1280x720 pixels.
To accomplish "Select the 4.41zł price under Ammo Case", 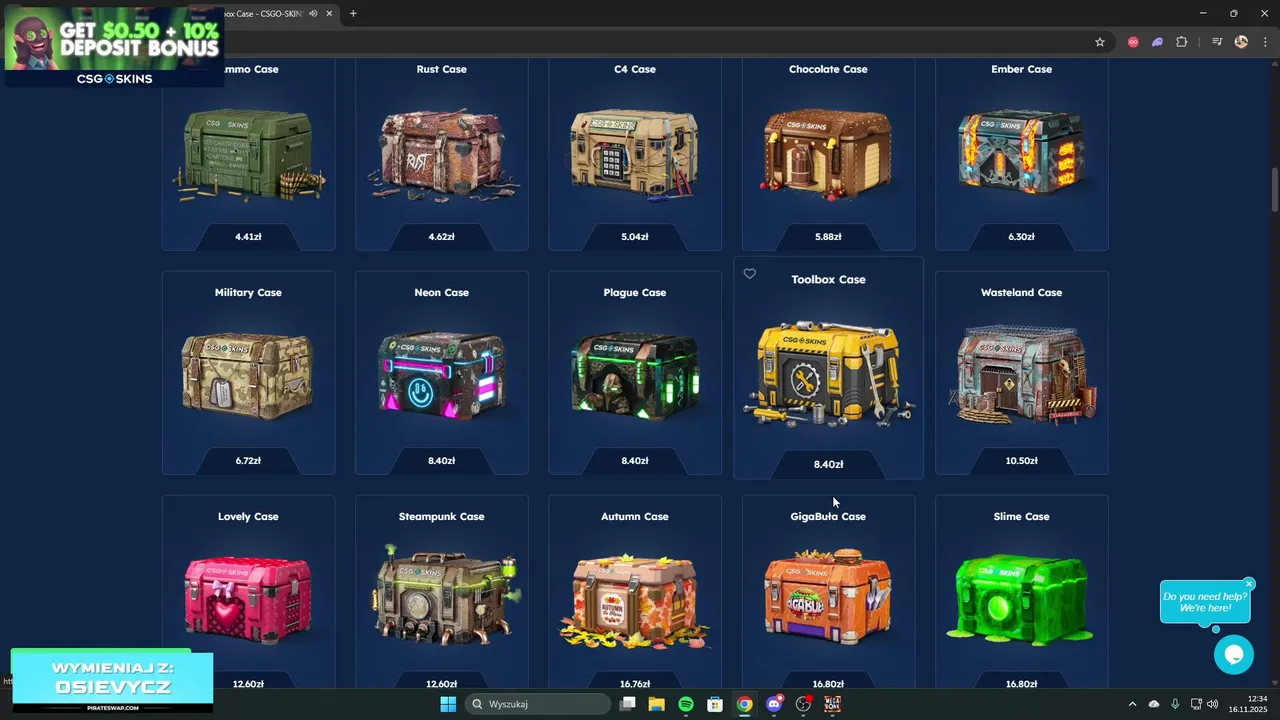I will point(248,237).
